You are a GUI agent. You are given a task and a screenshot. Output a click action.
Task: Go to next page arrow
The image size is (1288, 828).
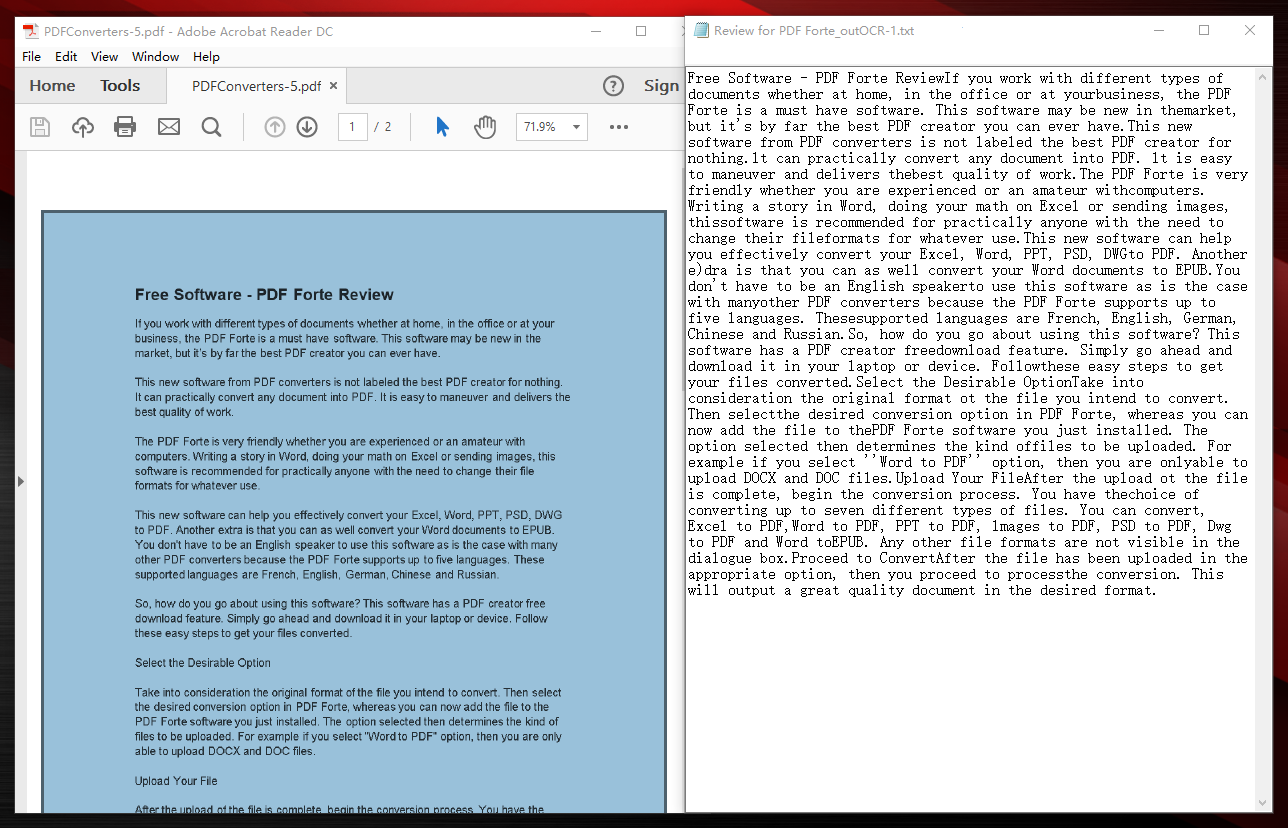(x=307, y=127)
